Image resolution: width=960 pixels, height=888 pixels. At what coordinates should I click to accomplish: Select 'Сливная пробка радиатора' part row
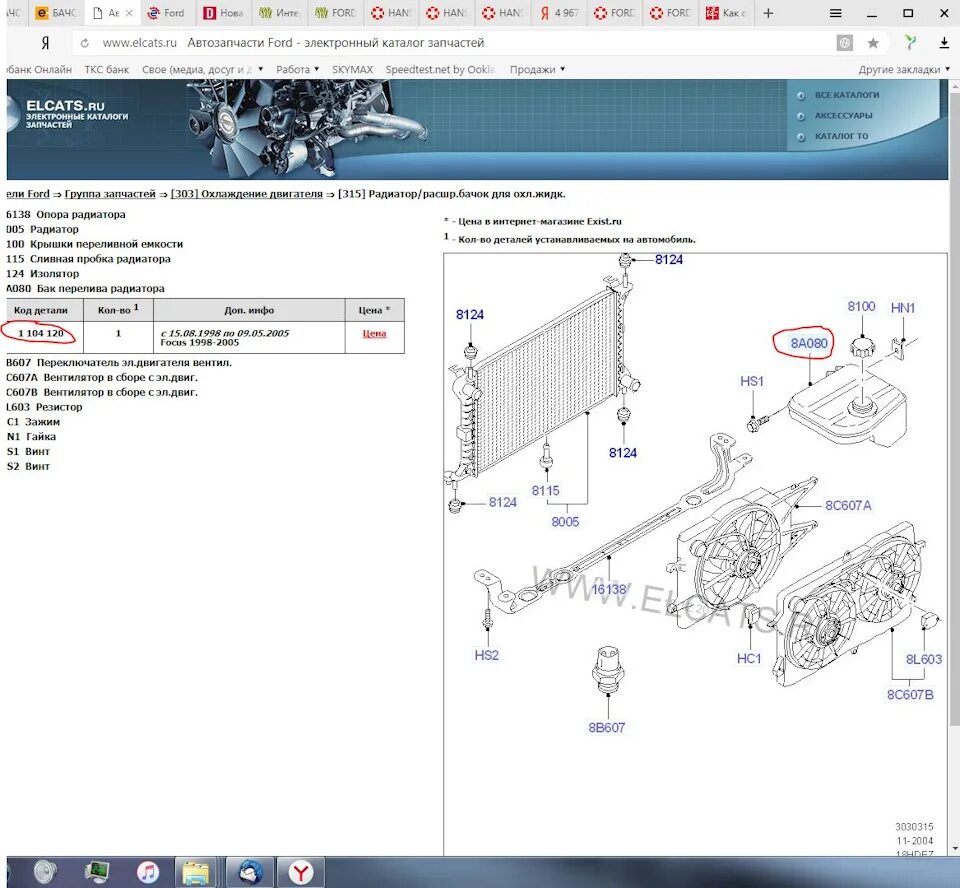pos(89,258)
